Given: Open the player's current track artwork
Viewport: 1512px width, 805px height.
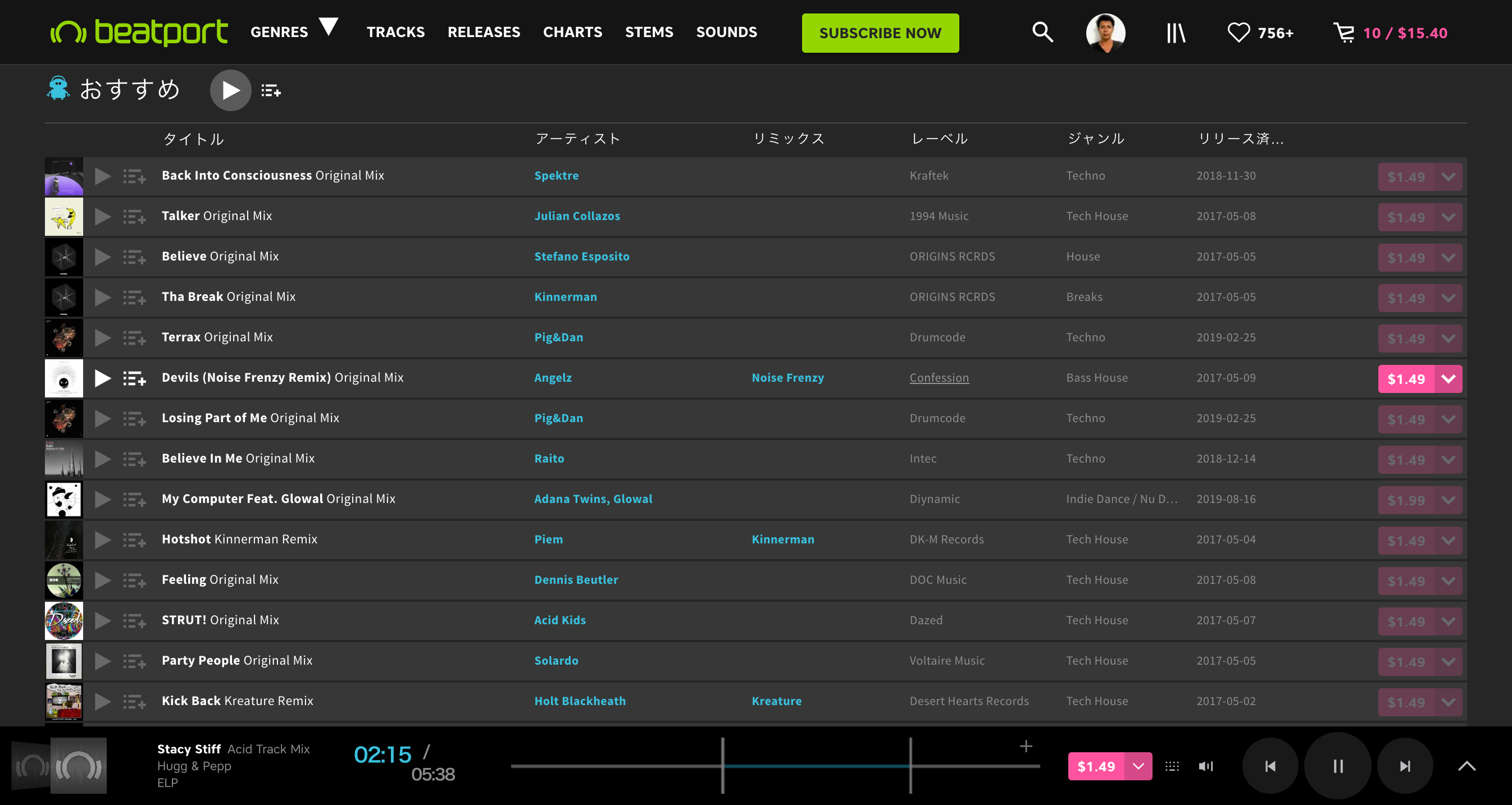Looking at the screenshot, I should point(78,766).
